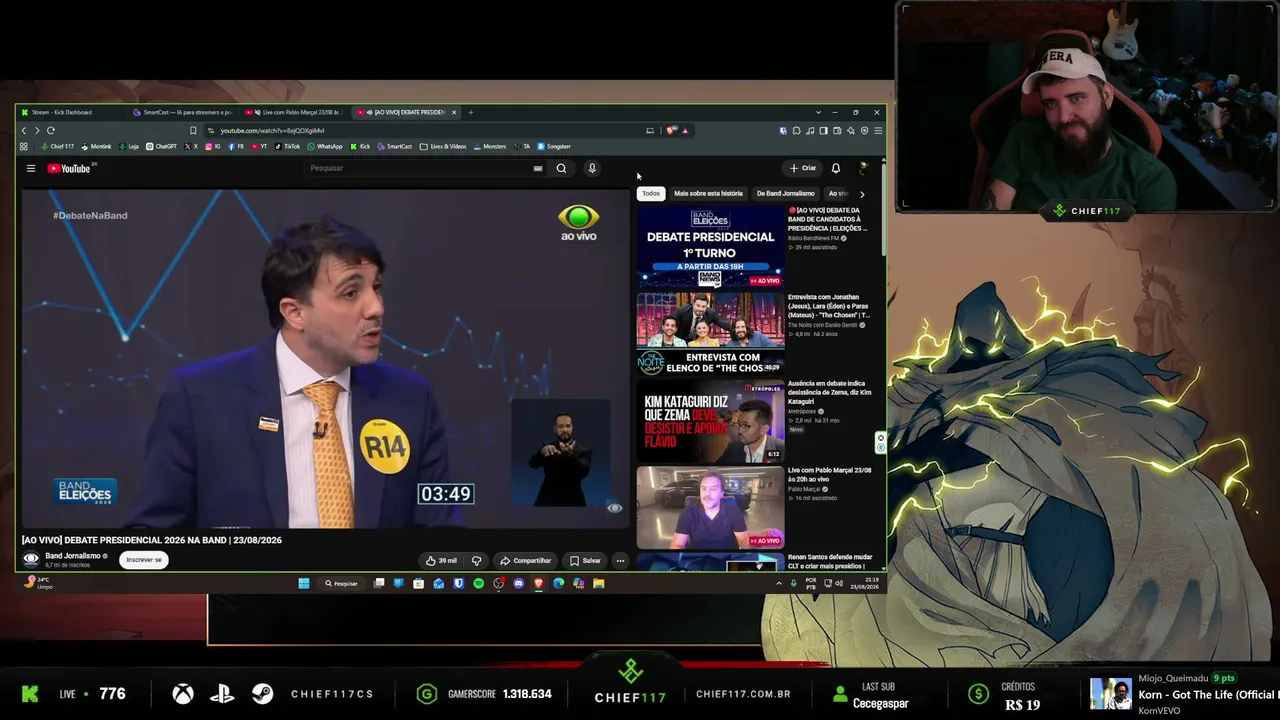Start voice search with the microphone icon
The image size is (1280, 720).
(x=592, y=168)
